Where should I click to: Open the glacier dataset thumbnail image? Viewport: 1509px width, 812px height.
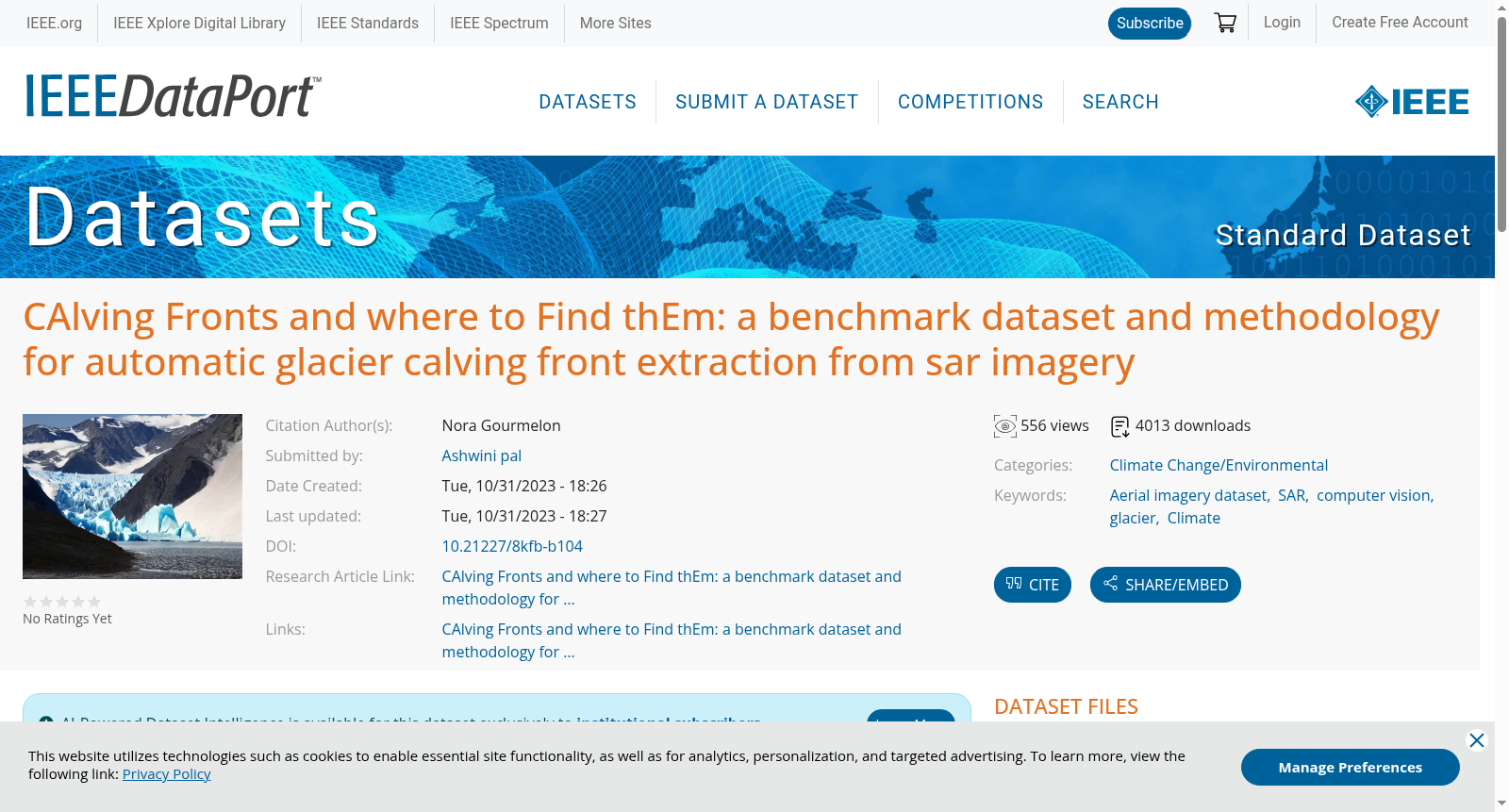(132, 496)
